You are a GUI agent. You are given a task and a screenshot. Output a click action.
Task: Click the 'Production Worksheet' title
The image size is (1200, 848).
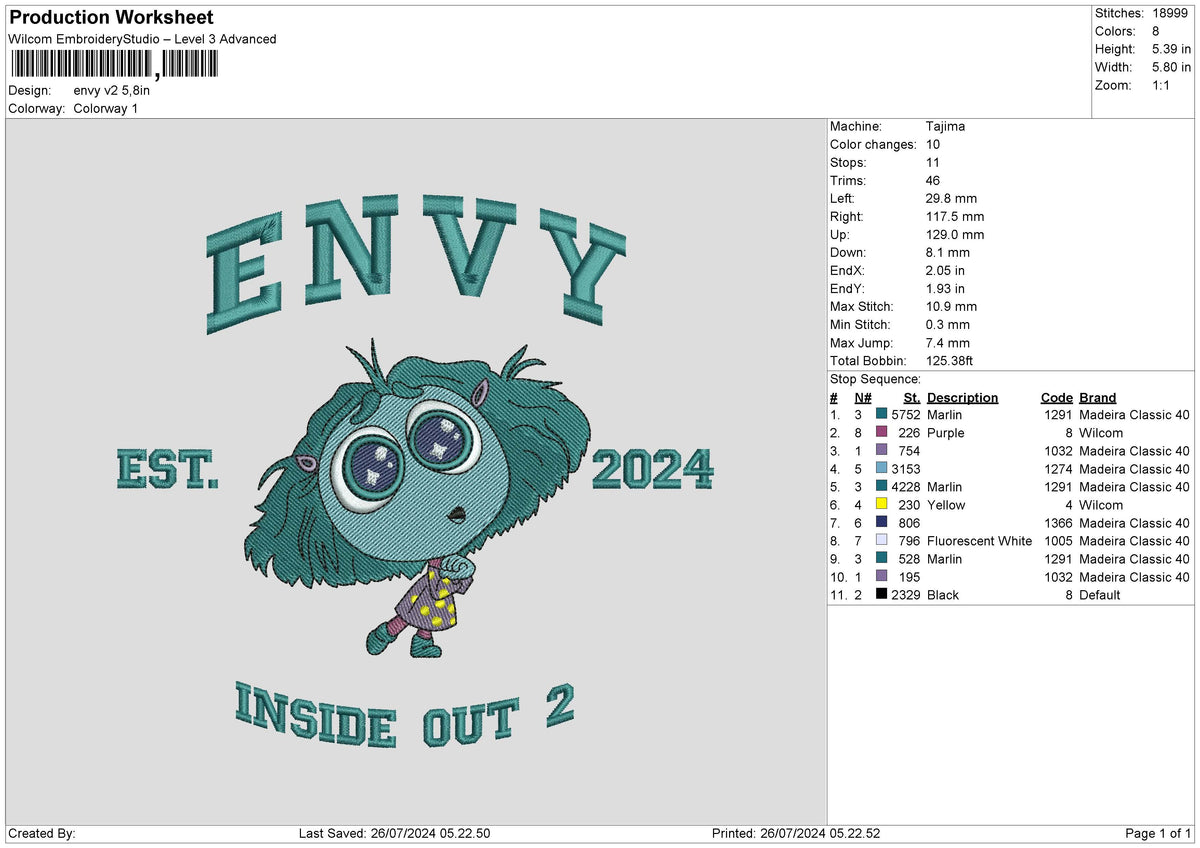tap(111, 18)
